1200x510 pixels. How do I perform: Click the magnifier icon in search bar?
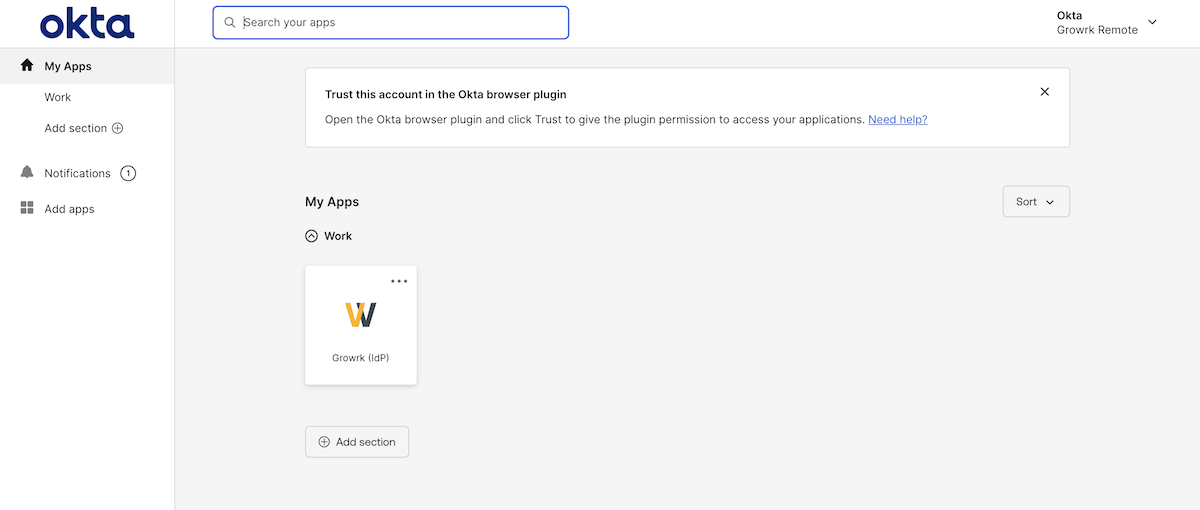230,22
